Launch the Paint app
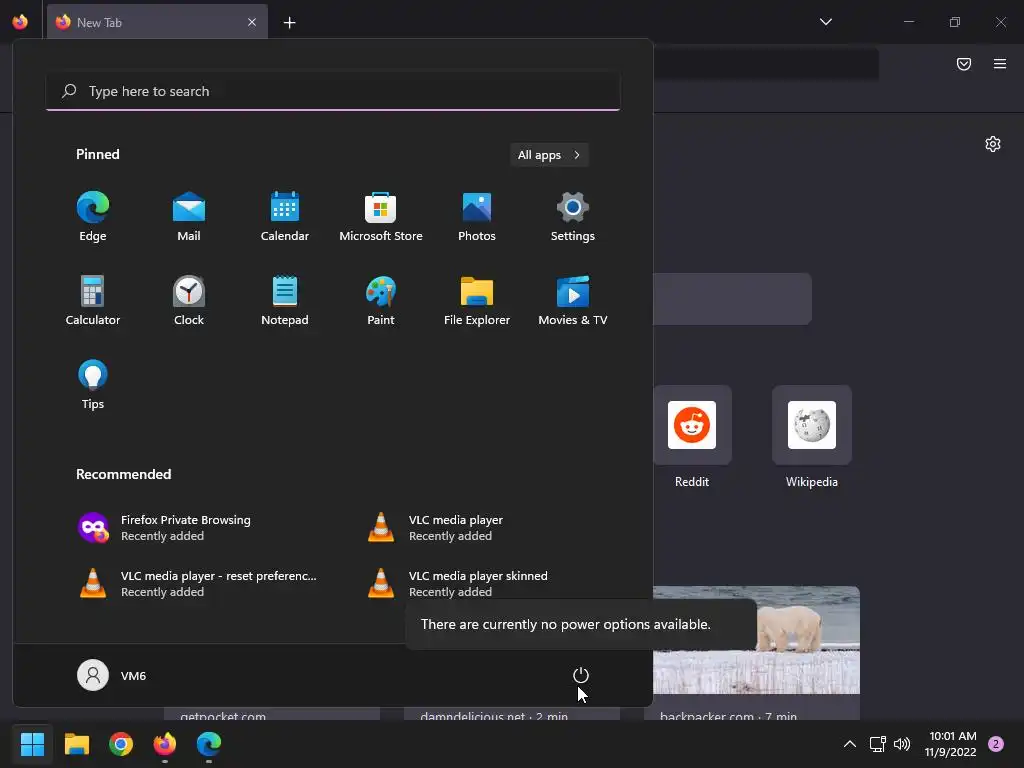Screen dimensions: 1024x768 coord(381,300)
